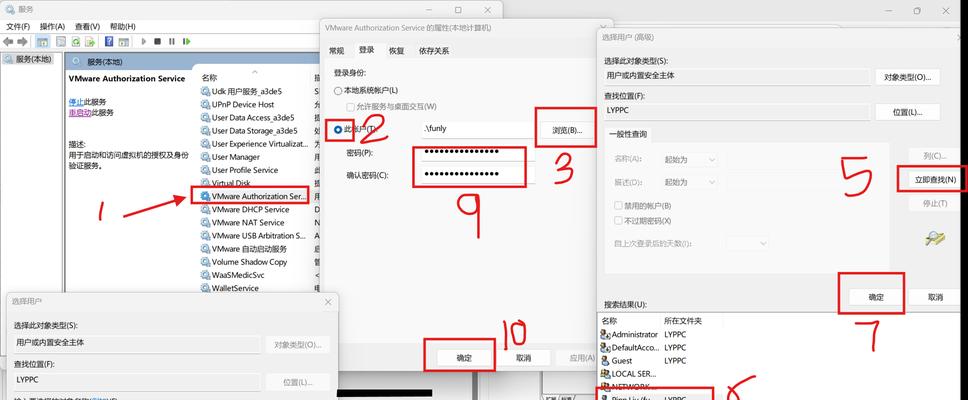
Task: Open the Properties toolbar icon in Services
Action: pyautogui.click(x=60, y=41)
